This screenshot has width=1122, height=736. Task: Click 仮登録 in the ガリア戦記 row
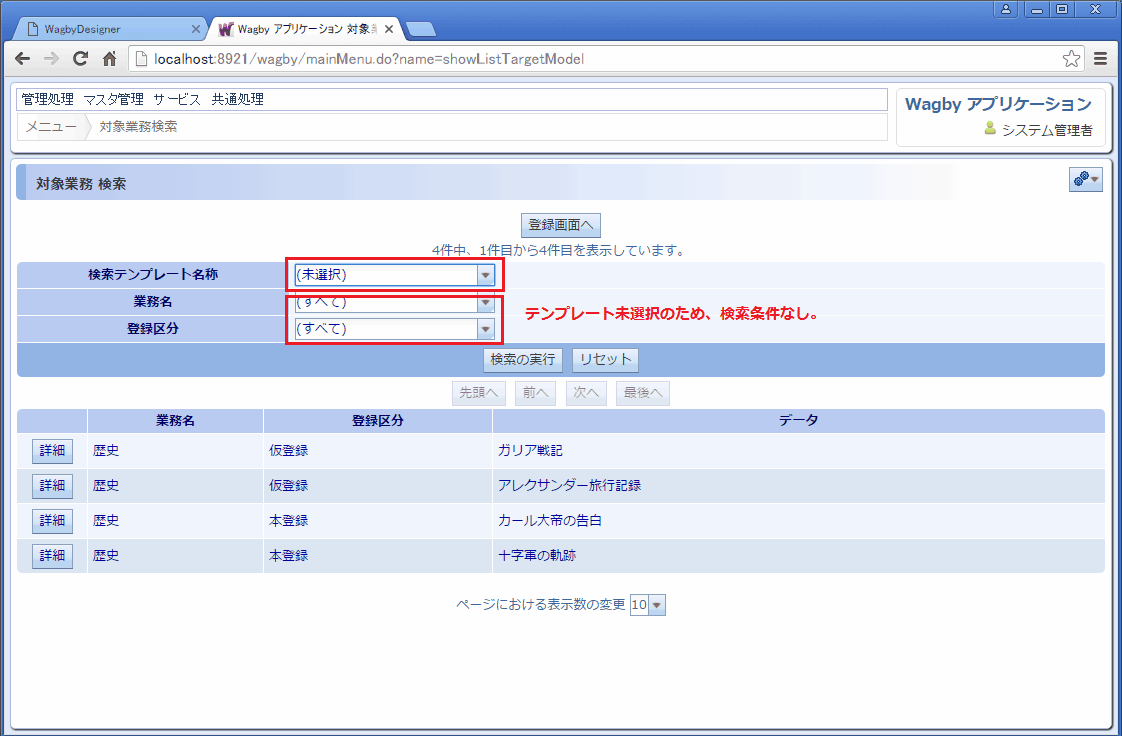click(x=288, y=451)
